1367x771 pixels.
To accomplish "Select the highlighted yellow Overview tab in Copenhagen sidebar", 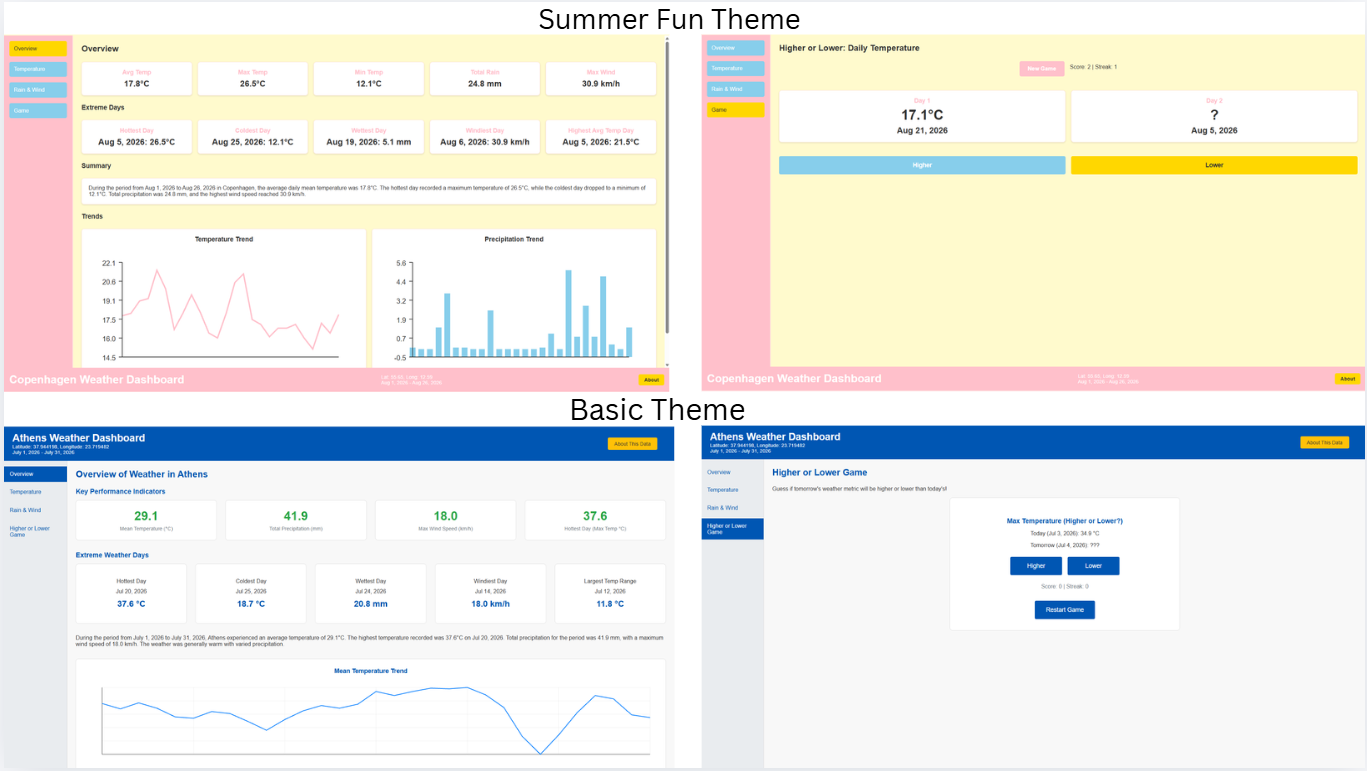I will (x=38, y=48).
